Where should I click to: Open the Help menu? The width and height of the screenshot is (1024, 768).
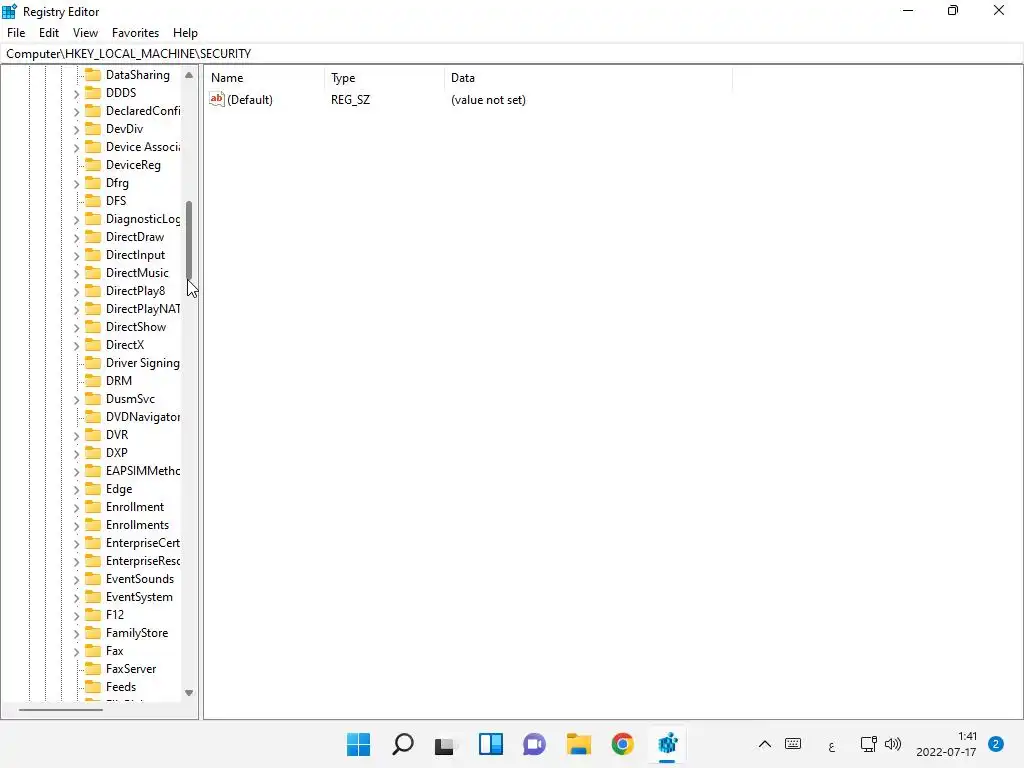click(185, 33)
